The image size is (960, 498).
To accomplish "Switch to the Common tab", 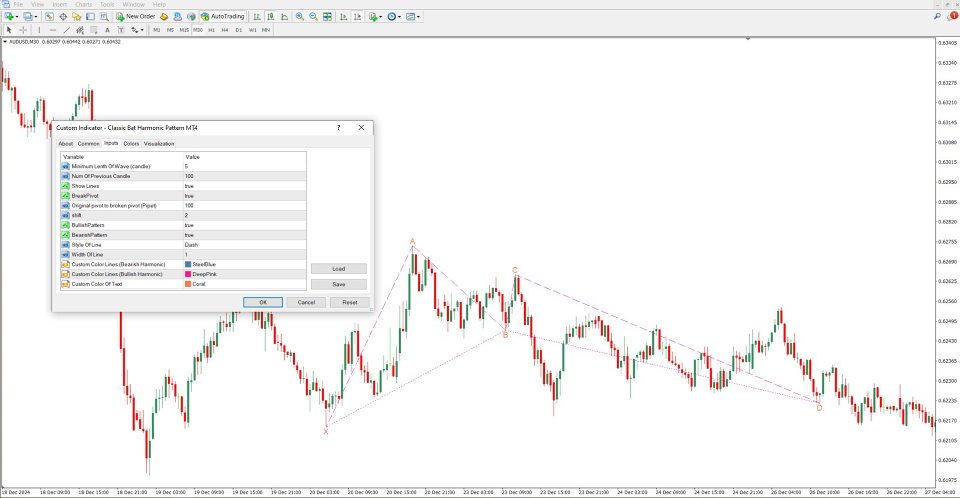I will click(x=88, y=143).
